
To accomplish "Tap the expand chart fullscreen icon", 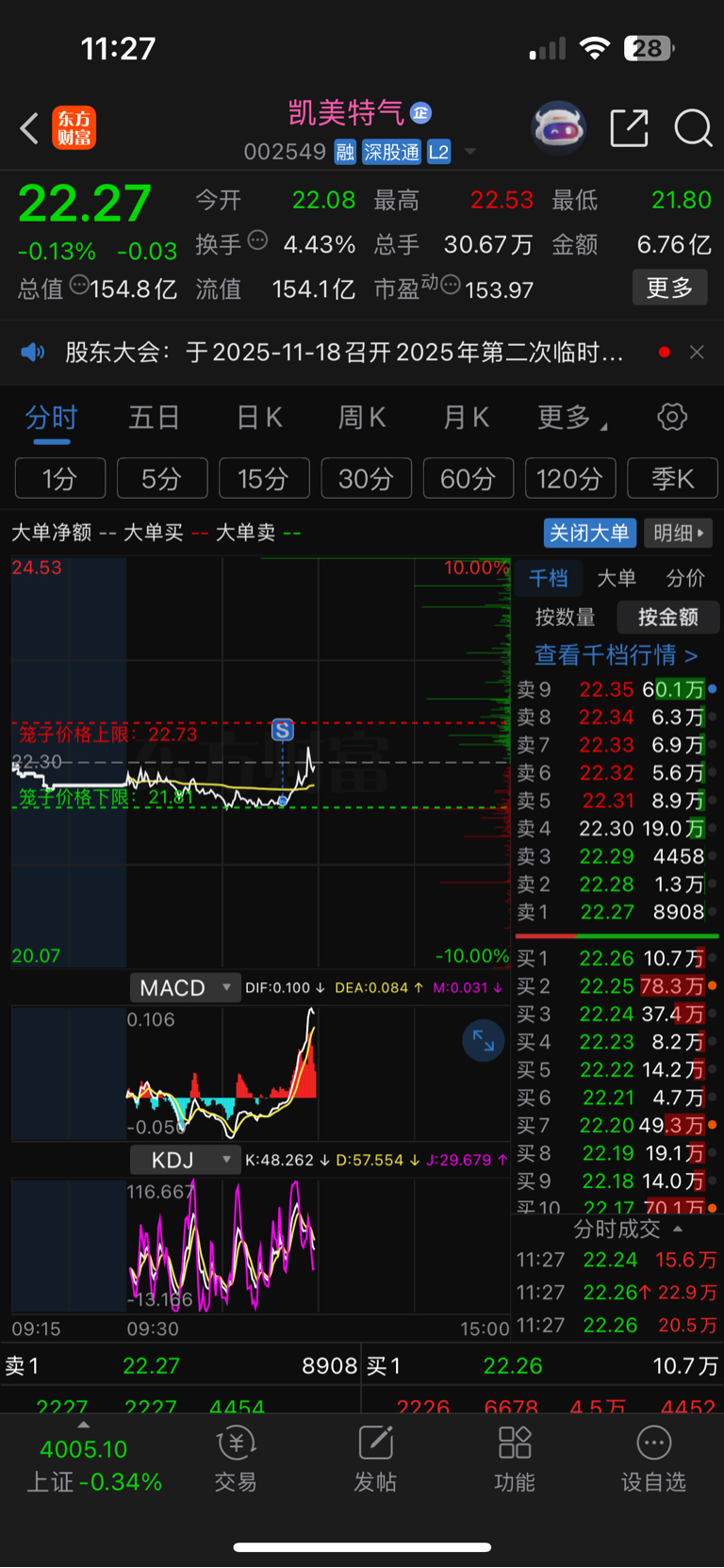I will pos(483,1040).
